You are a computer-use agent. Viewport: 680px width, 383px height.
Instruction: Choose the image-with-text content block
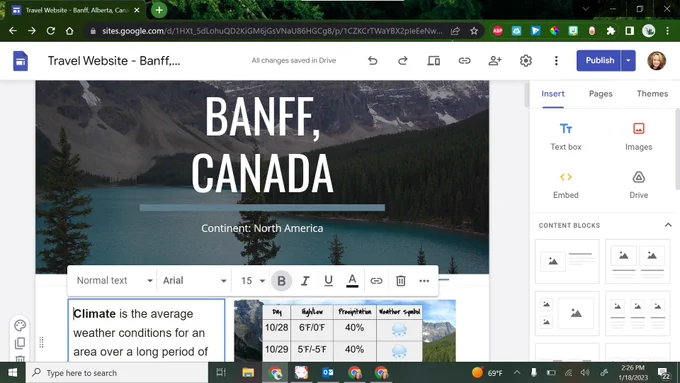click(x=567, y=261)
